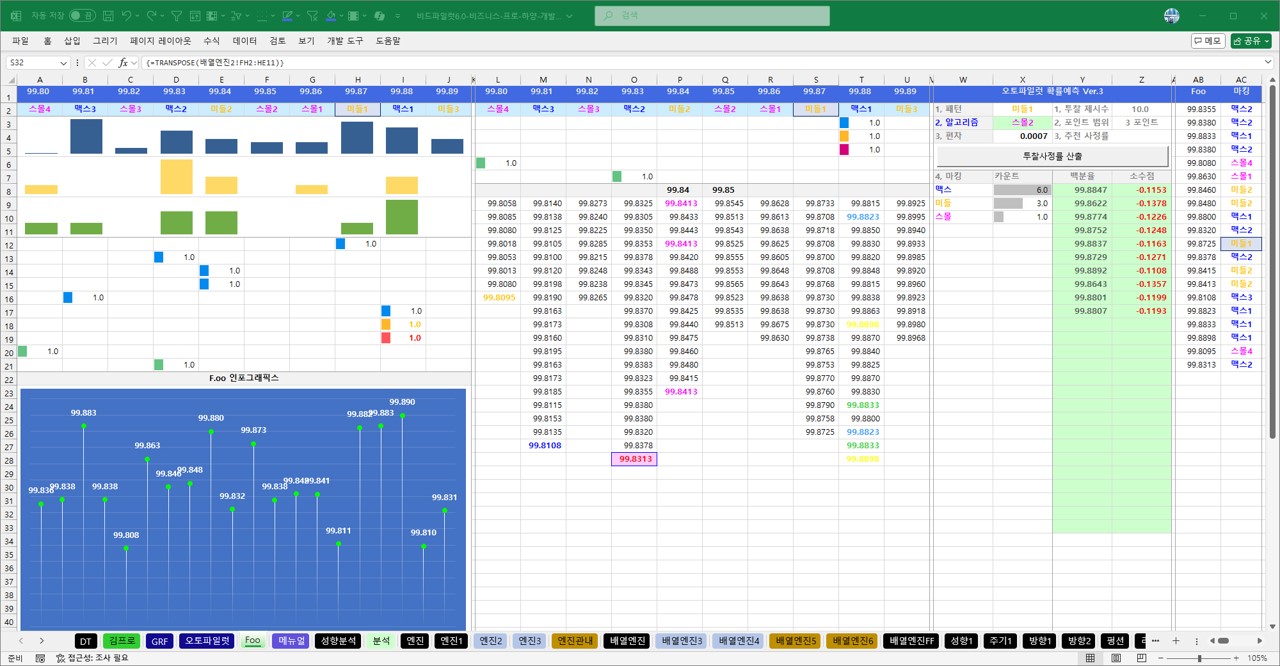Click the Redo arrow icon

(152, 16)
